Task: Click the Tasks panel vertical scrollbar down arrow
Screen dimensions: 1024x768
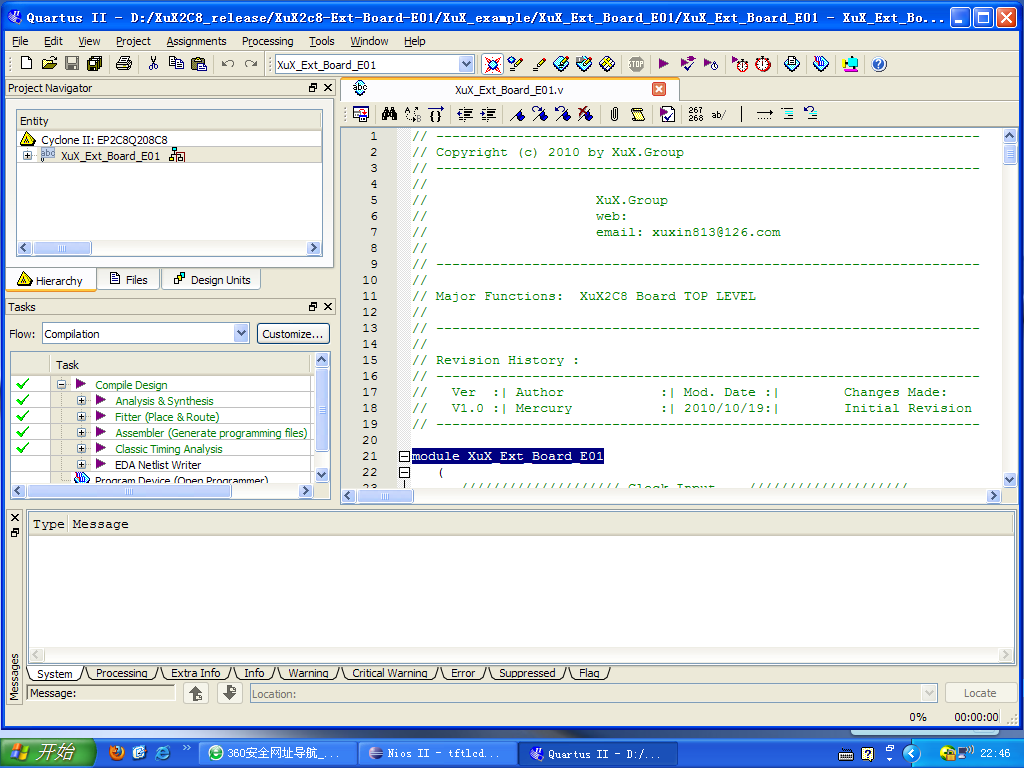Action: 321,475
